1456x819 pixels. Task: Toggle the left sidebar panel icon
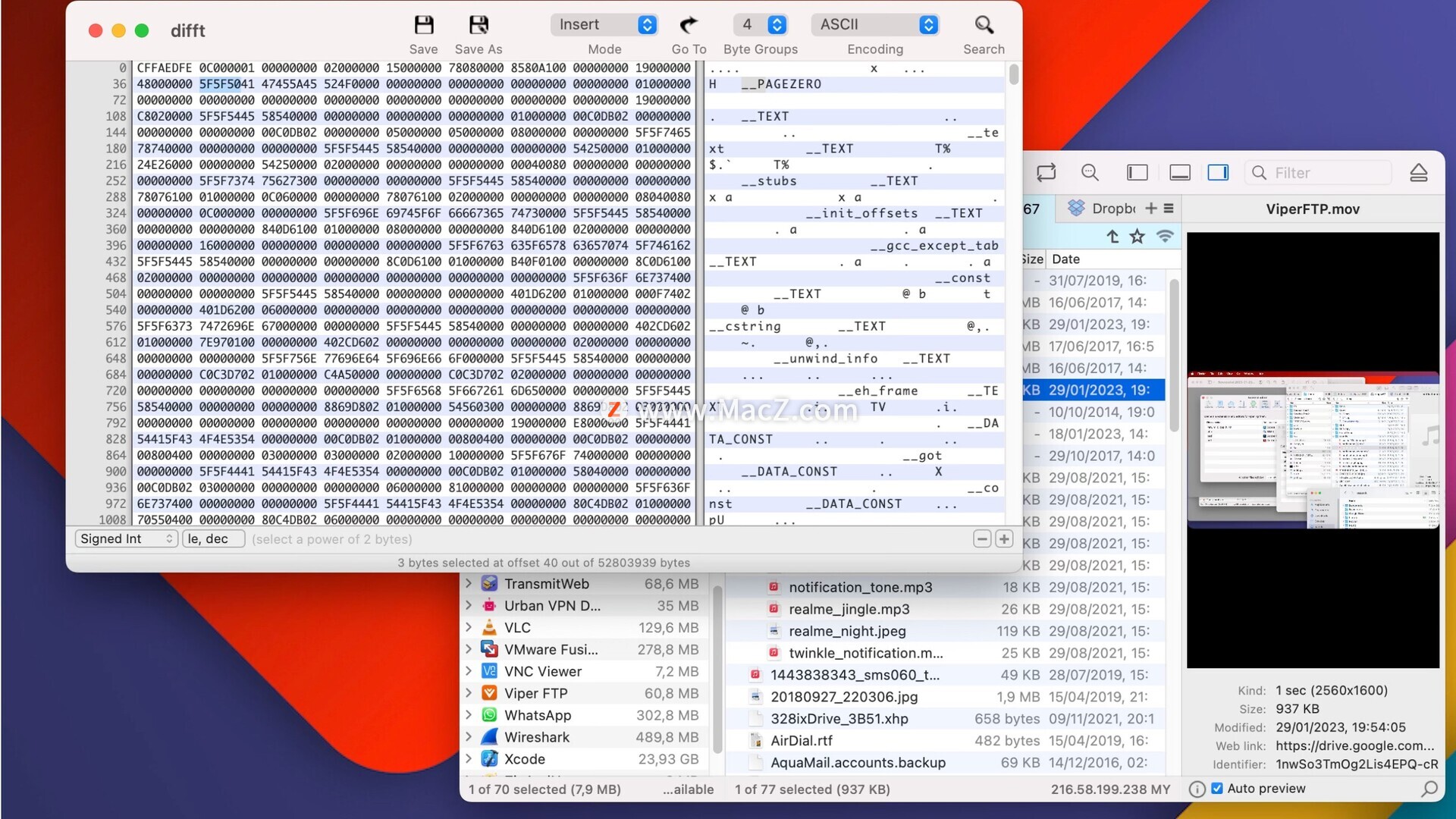click(1137, 173)
